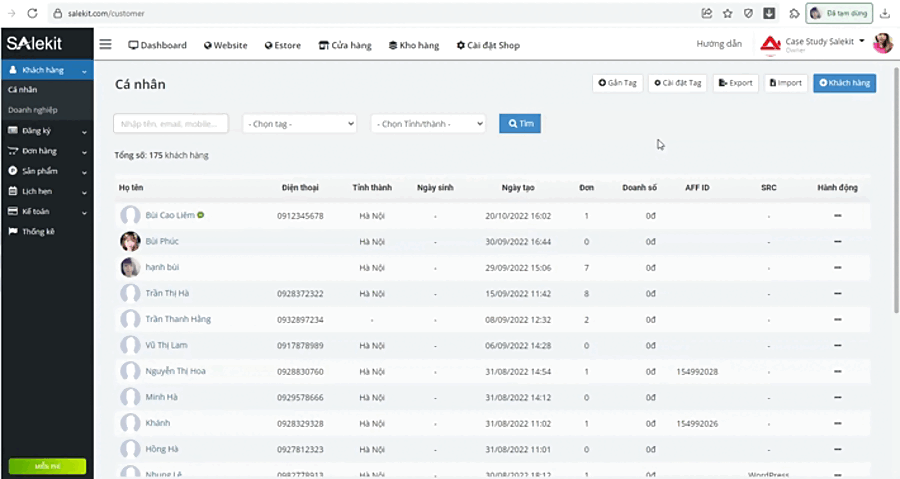Image resolution: width=900 pixels, height=479 pixels.
Task: Open customer Trần Thanh Hằng
Action: [178, 319]
